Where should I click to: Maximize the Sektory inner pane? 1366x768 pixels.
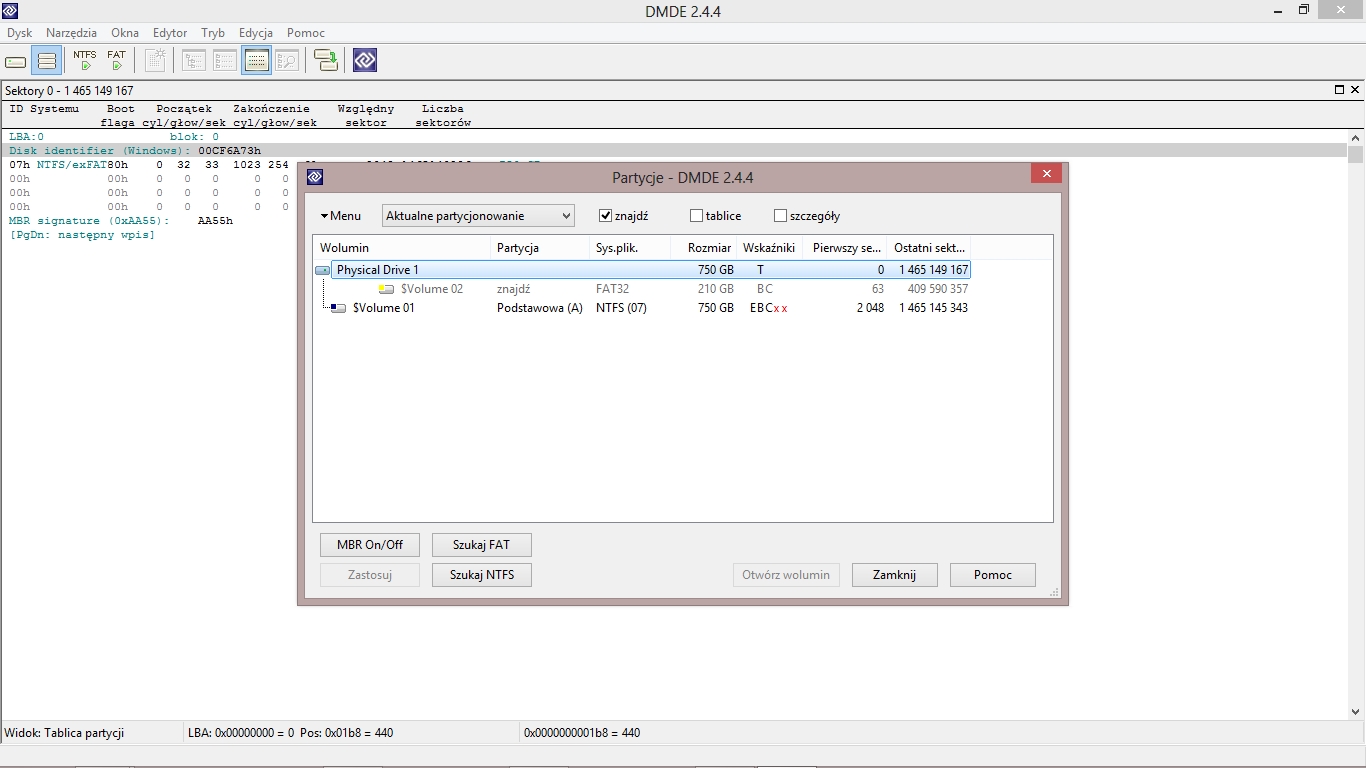1340,90
